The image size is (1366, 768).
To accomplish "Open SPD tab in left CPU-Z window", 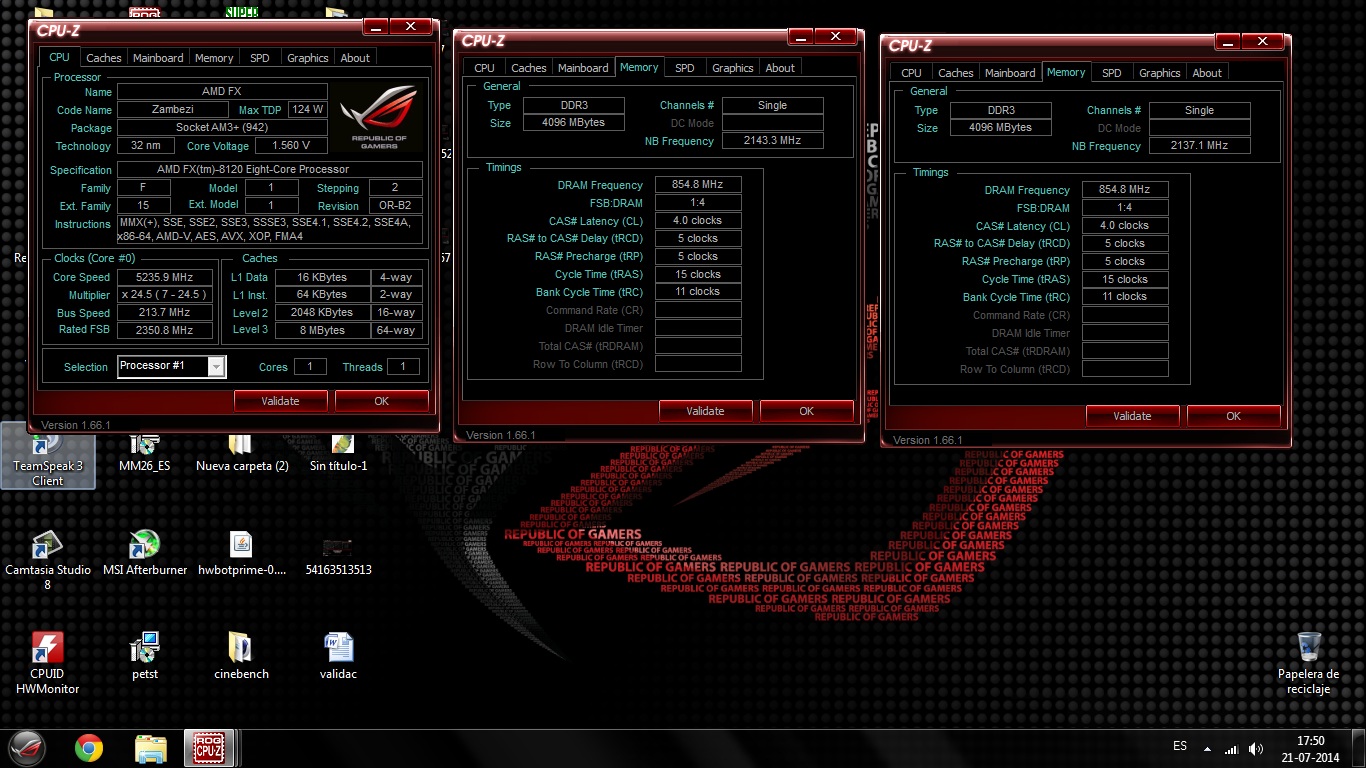I will click(x=260, y=58).
